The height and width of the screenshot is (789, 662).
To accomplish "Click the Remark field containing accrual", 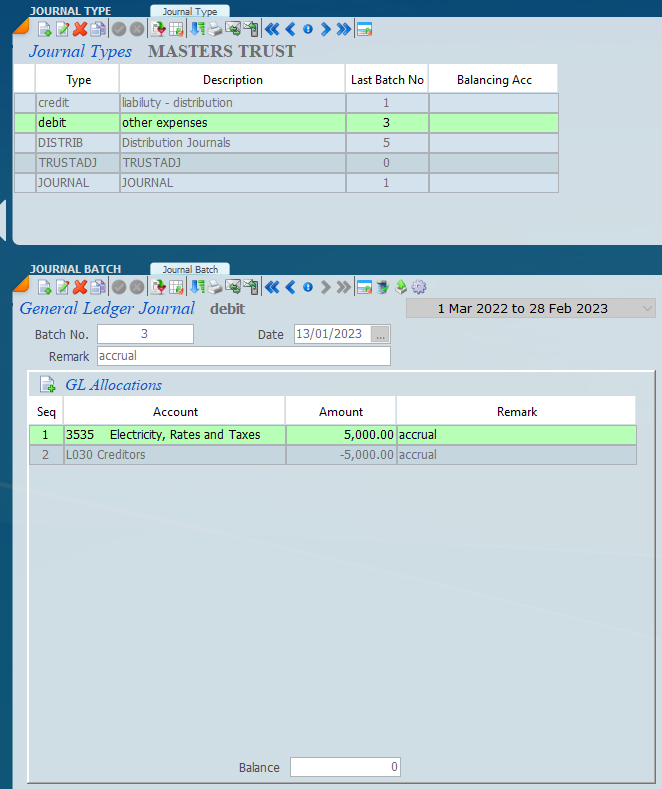I will [242, 356].
